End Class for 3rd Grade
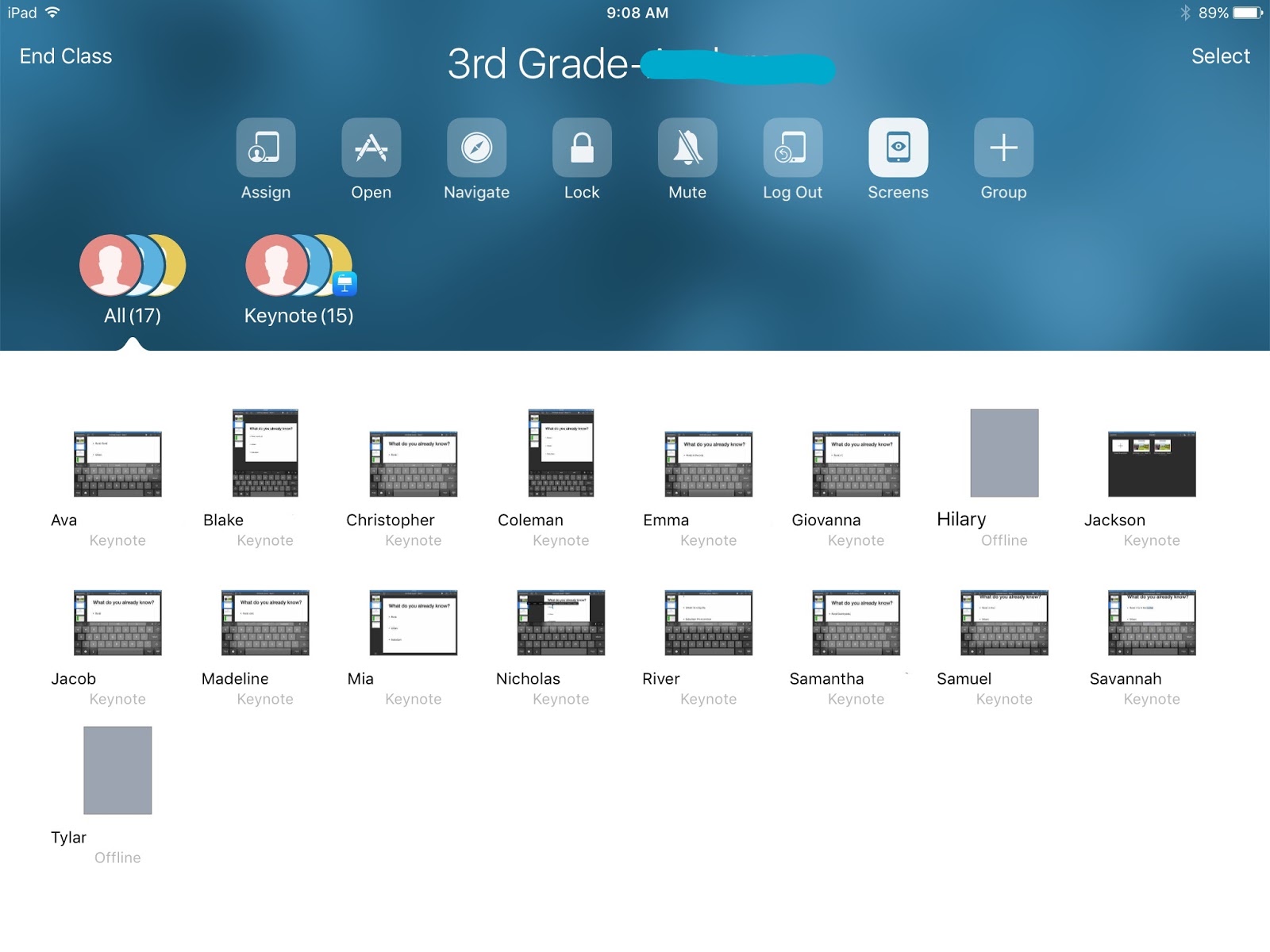Screen dimensions: 1270x952 65,56
